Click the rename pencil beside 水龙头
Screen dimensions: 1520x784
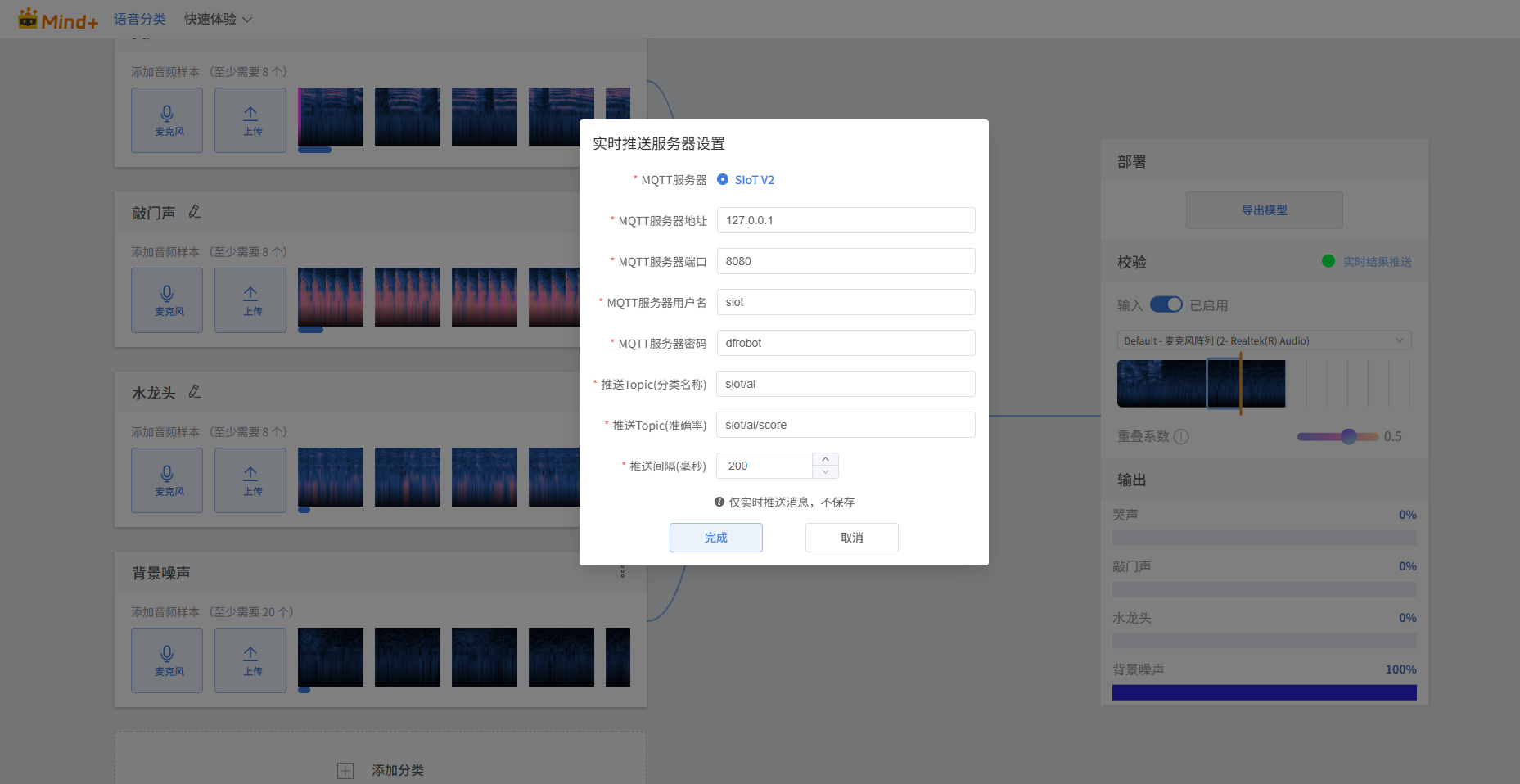click(195, 392)
